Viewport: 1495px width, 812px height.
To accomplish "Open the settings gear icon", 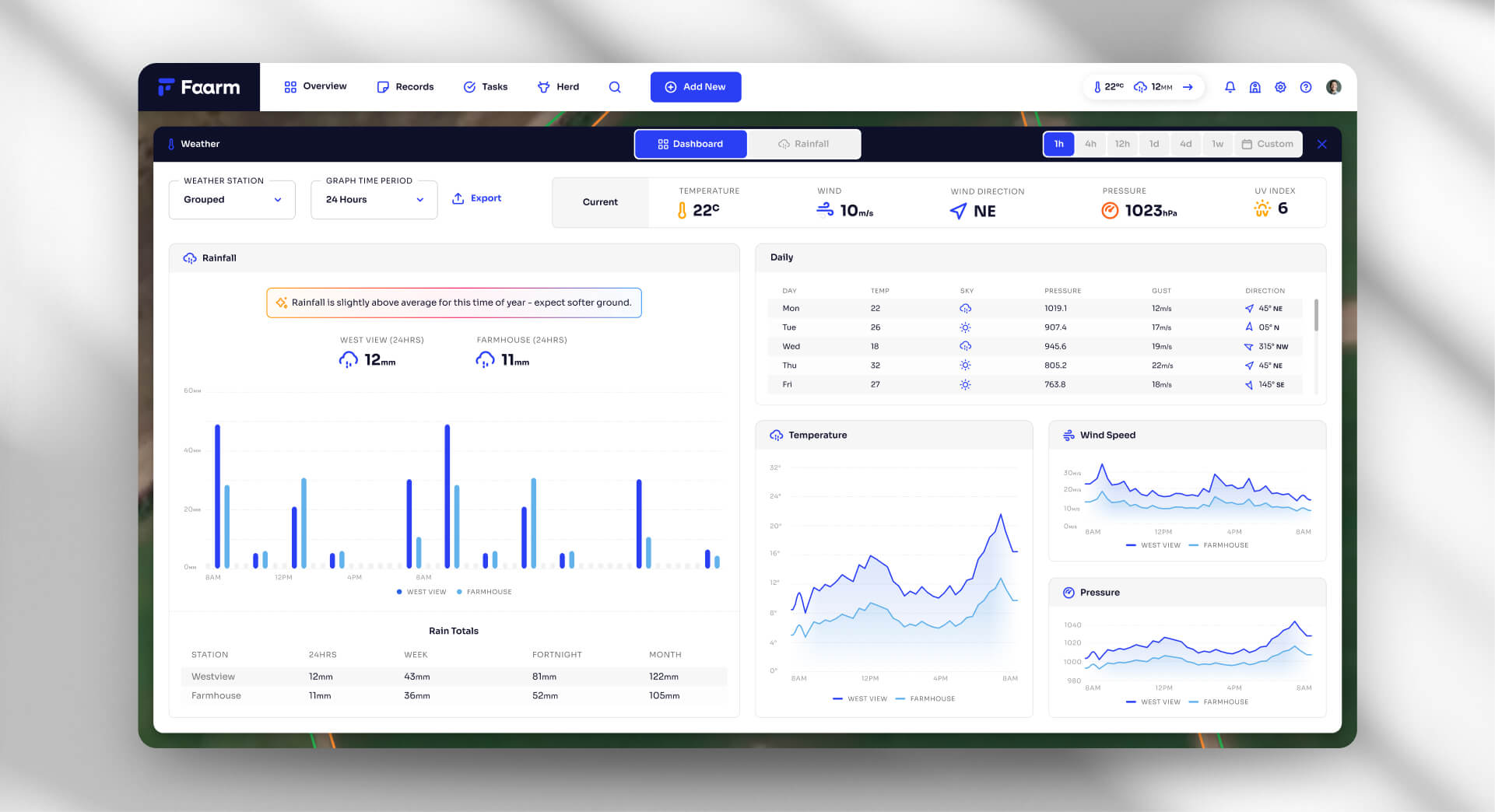I will pos(1280,87).
